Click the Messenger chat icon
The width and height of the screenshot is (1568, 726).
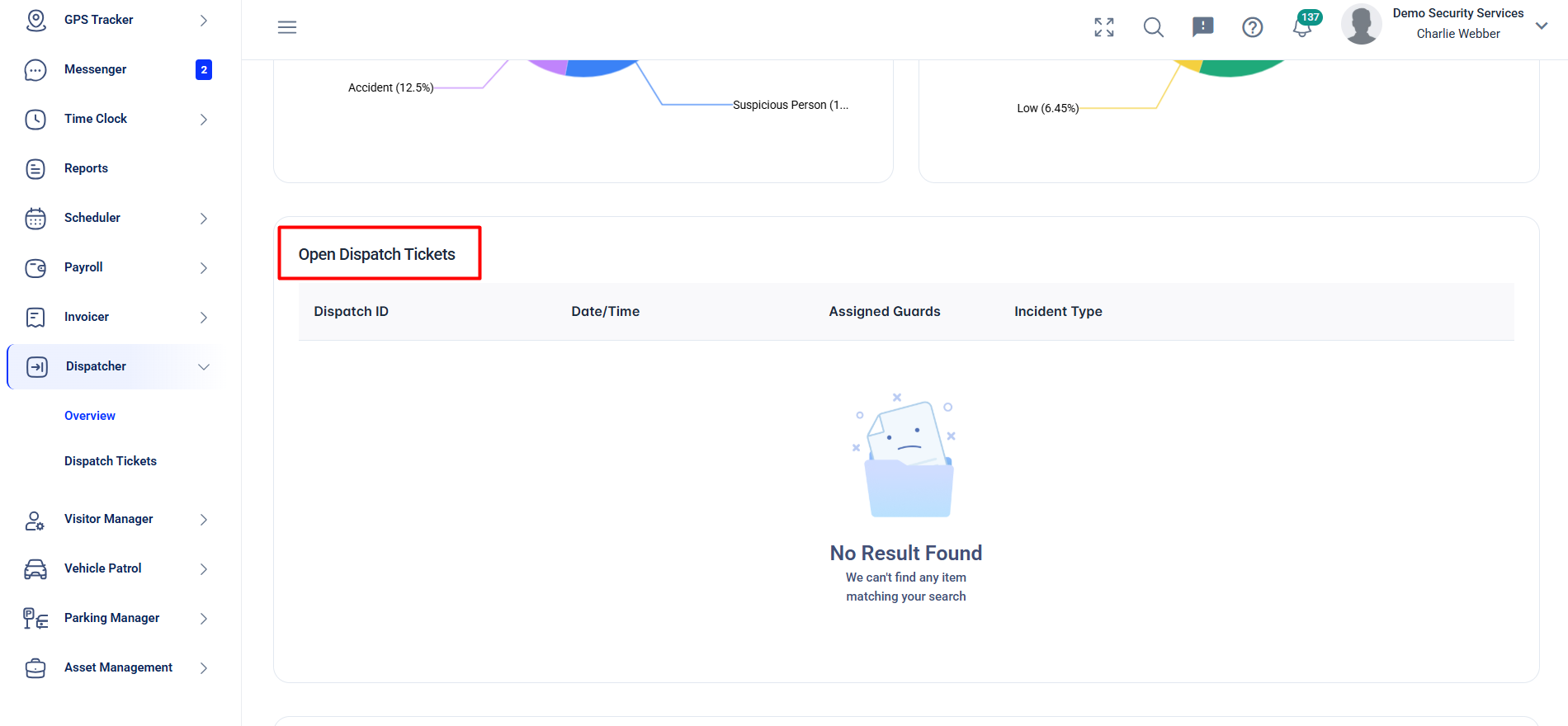(x=35, y=69)
